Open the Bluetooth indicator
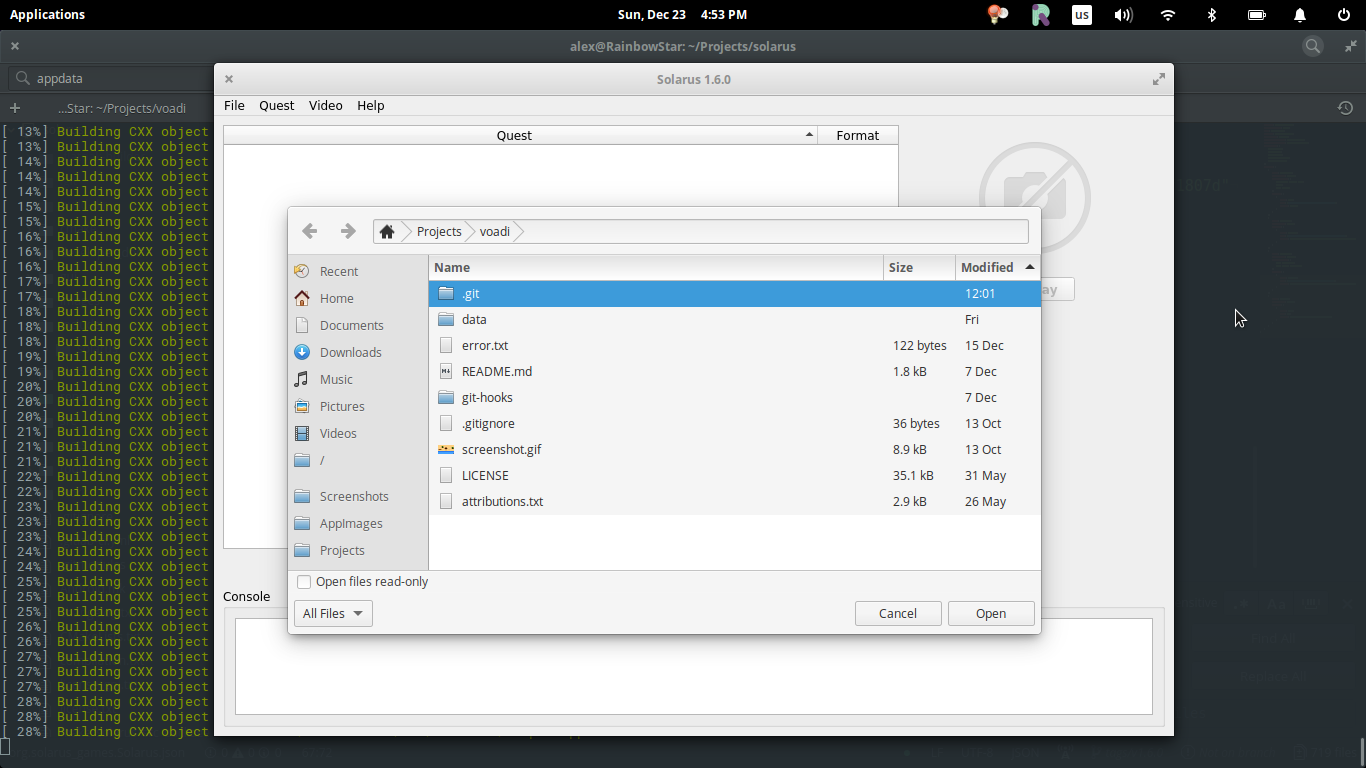Image resolution: width=1366 pixels, height=768 pixels. coord(1212,15)
